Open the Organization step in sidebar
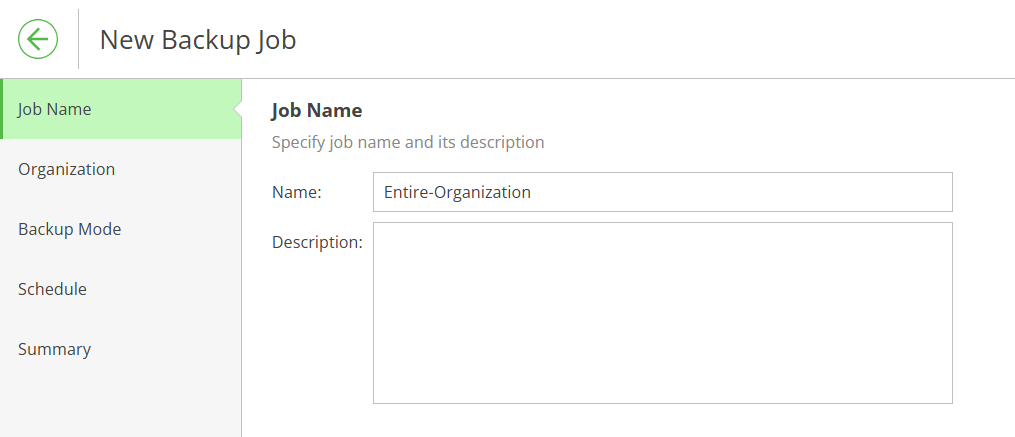 120,169
